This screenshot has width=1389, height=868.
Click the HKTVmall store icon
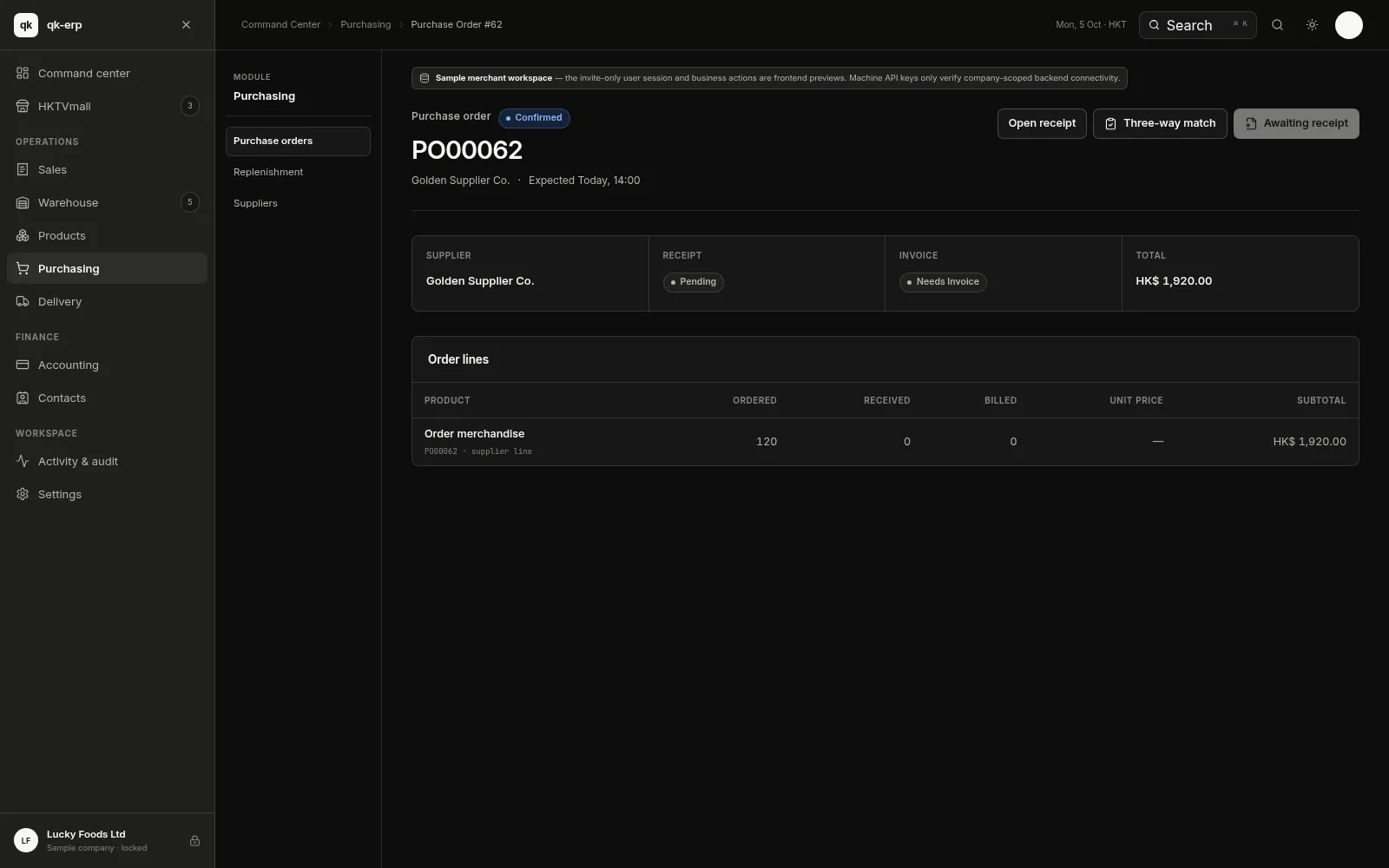coord(23,106)
